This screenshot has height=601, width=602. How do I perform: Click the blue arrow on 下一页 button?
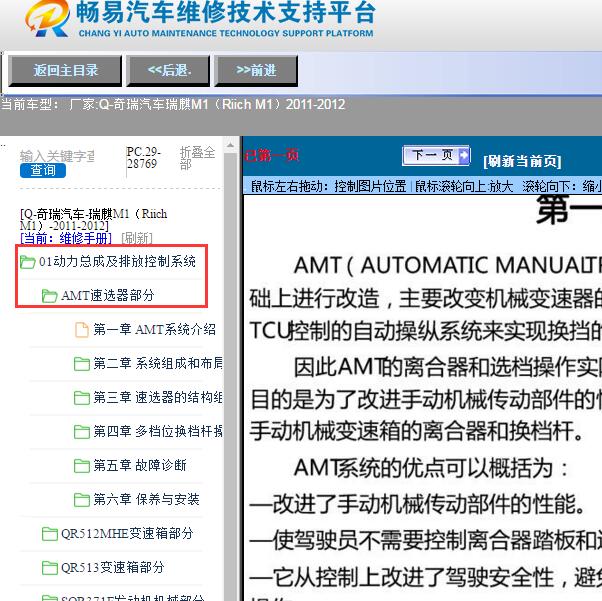coord(464,156)
